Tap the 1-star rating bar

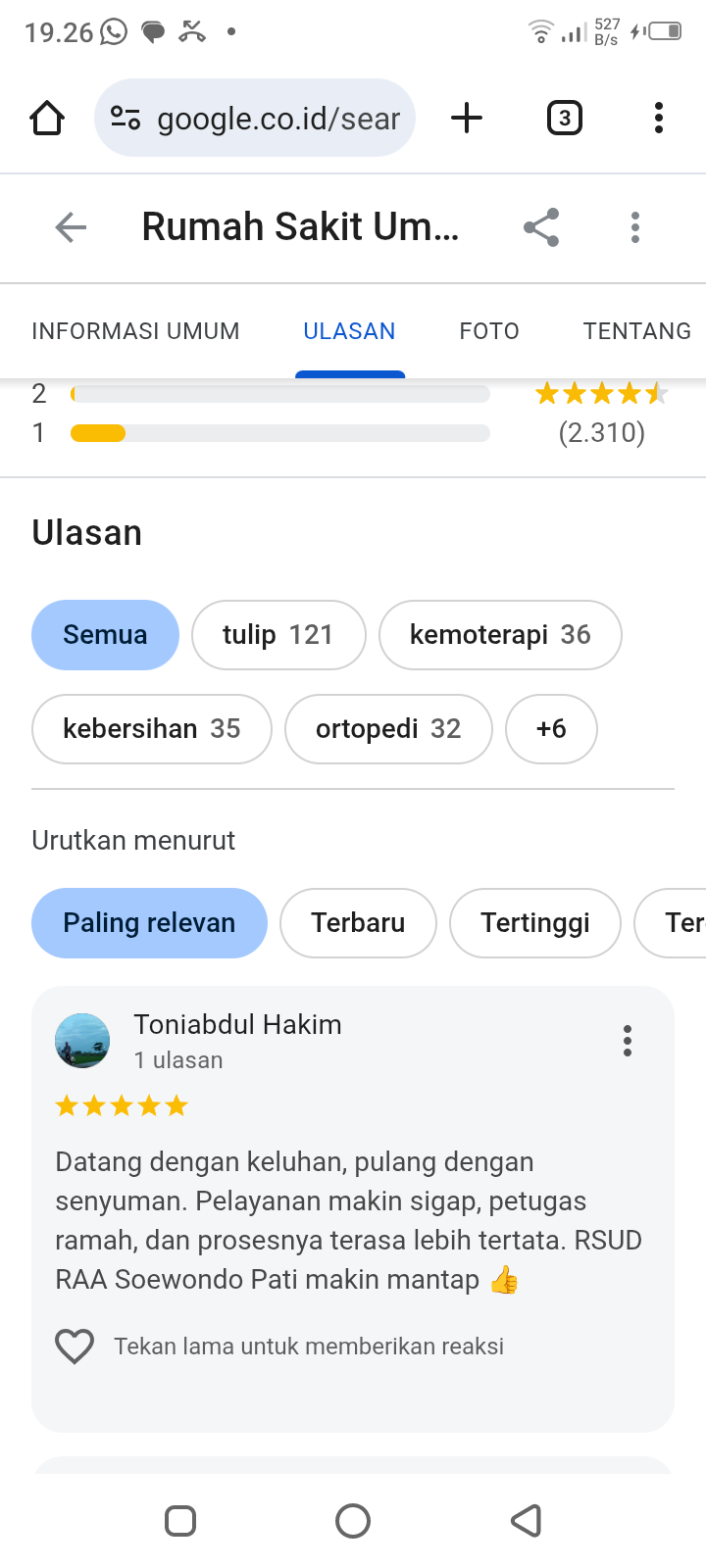[279, 433]
